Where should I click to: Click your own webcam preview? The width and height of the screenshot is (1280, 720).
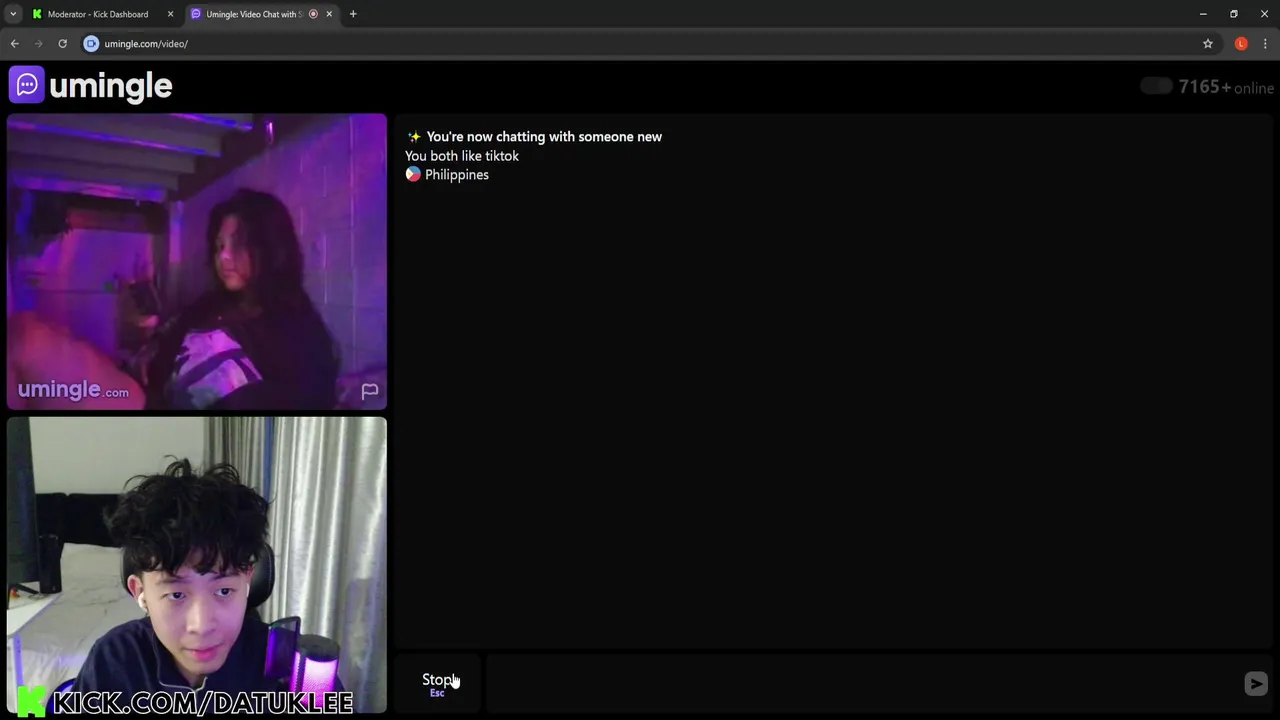coord(197,565)
